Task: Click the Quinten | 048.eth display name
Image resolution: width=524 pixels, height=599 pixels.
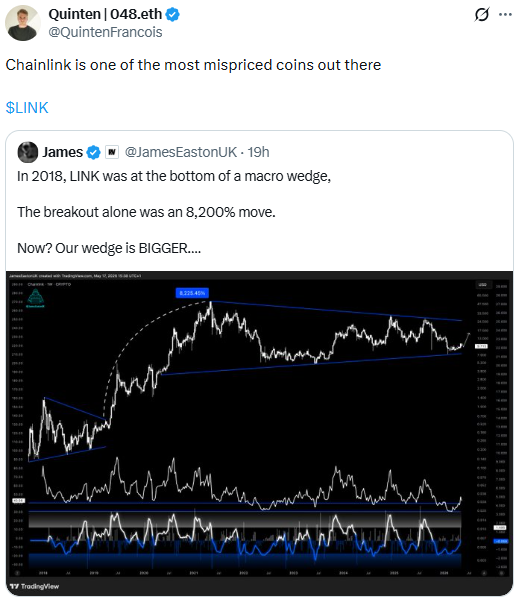Action: click(105, 15)
